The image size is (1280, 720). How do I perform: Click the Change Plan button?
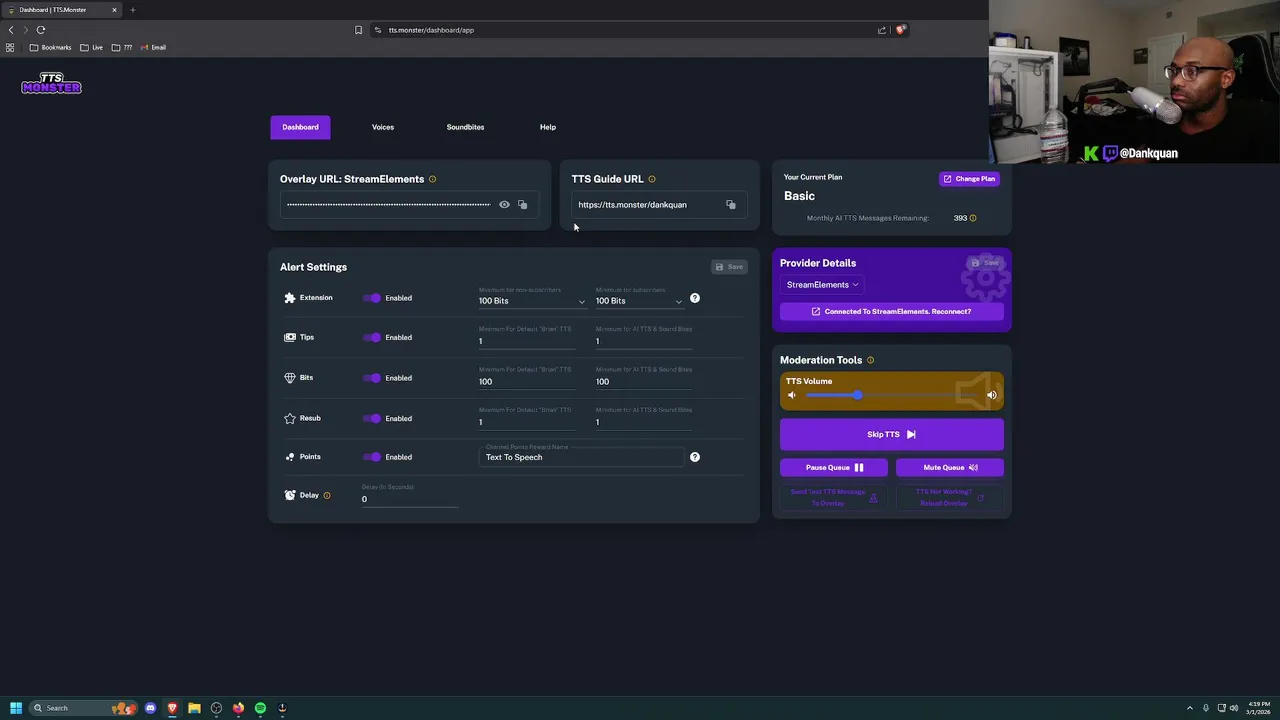click(969, 179)
